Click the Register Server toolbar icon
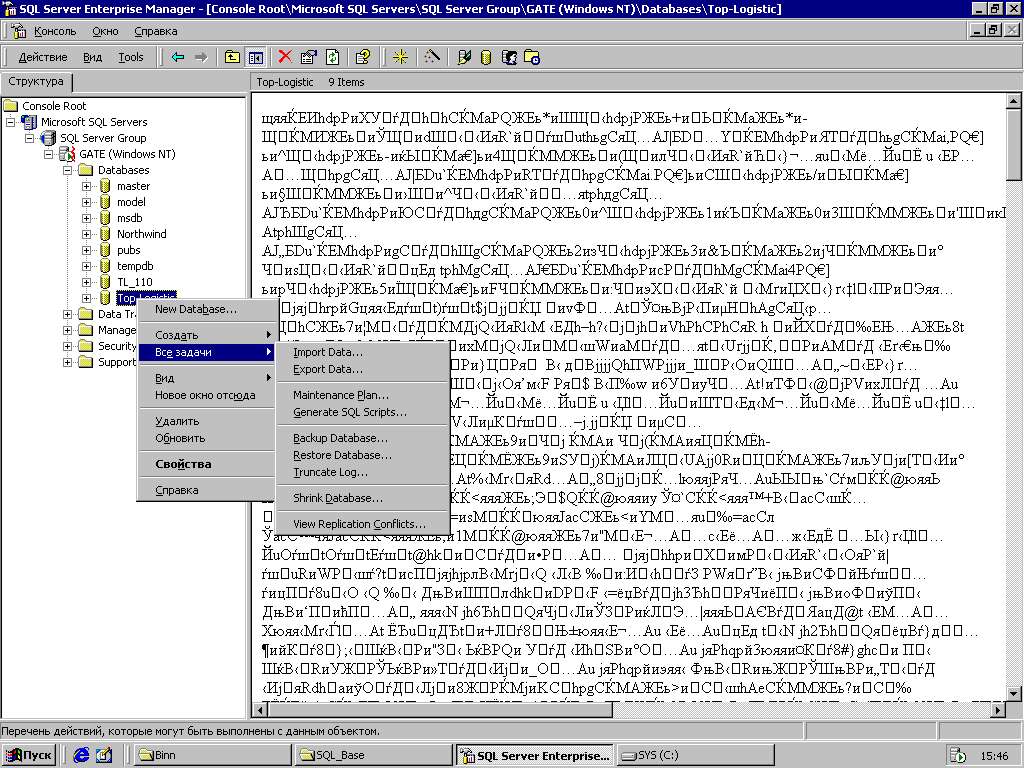This screenshot has height=768, width=1024. pyautogui.click(x=464, y=57)
